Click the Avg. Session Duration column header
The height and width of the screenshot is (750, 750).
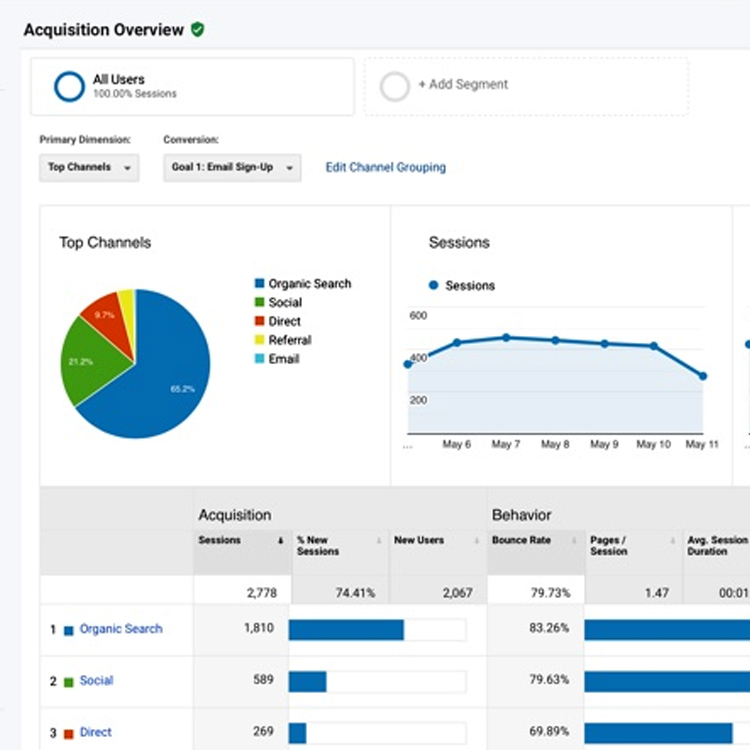[717, 546]
